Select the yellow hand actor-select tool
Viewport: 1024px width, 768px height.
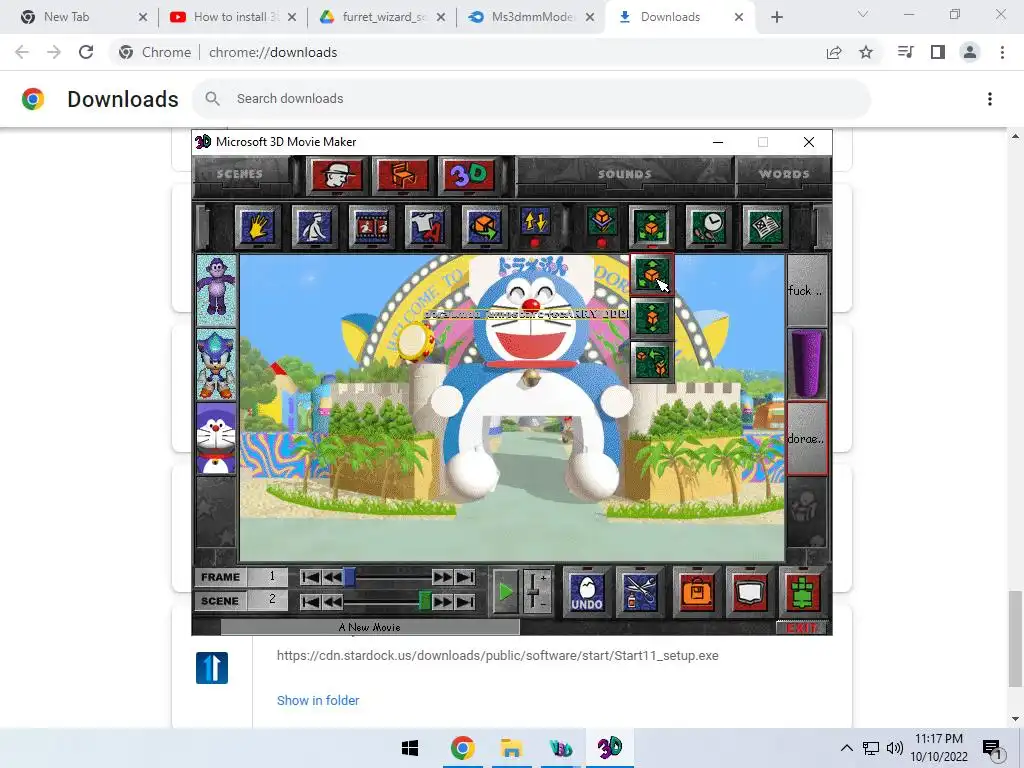257,227
